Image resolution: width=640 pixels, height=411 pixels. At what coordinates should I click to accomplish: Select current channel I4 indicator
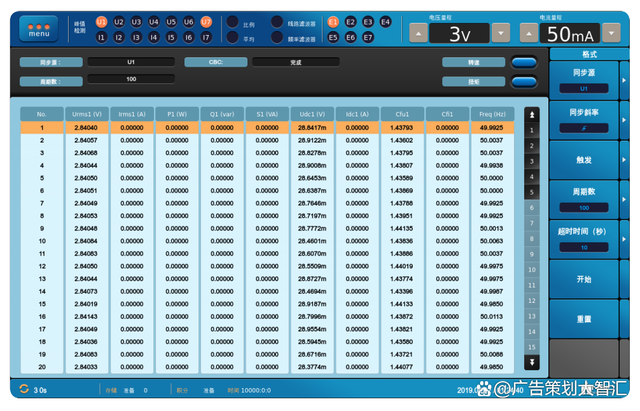[153, 38]
